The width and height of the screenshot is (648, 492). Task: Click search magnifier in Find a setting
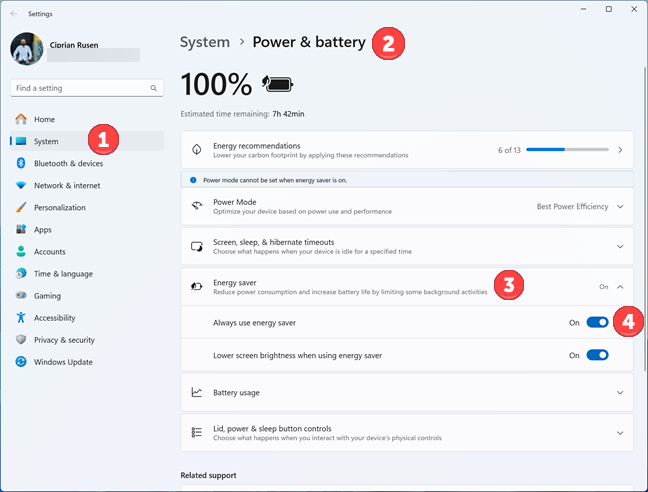(154, 88)
